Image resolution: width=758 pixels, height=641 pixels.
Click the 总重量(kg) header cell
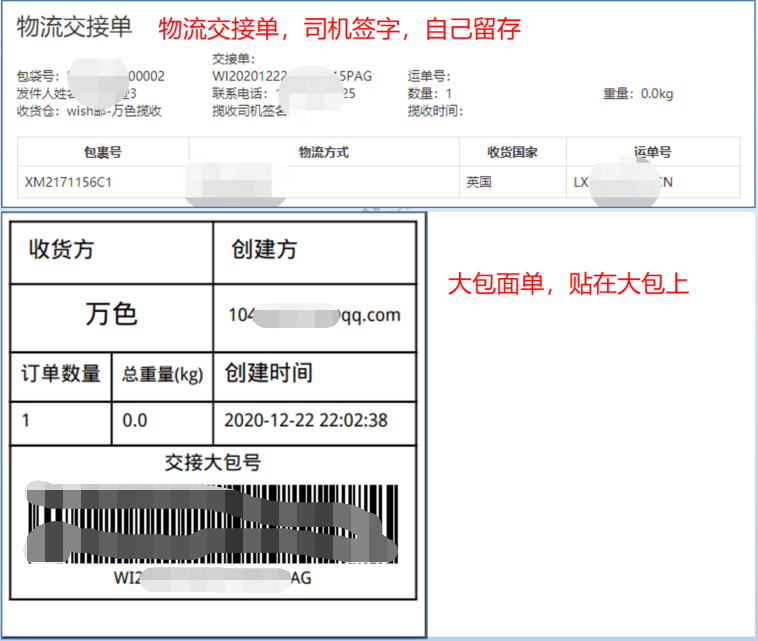(162, 375)
